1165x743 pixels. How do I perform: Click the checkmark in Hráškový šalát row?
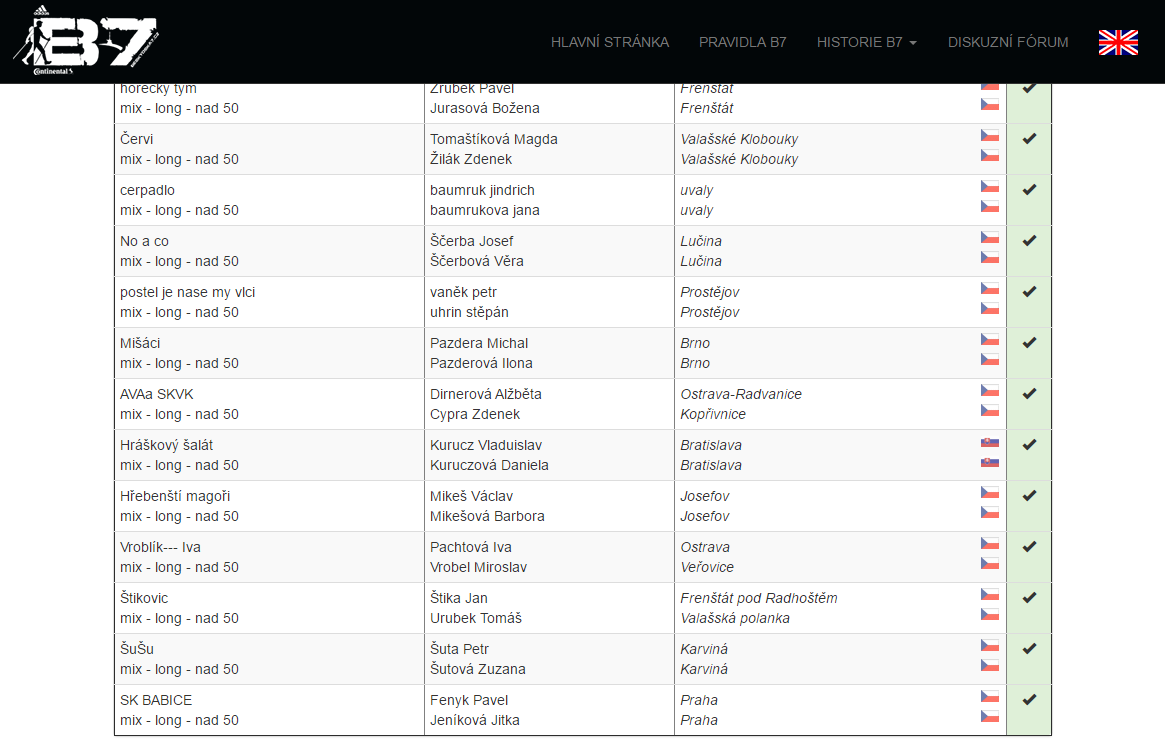pos(1029,444)
